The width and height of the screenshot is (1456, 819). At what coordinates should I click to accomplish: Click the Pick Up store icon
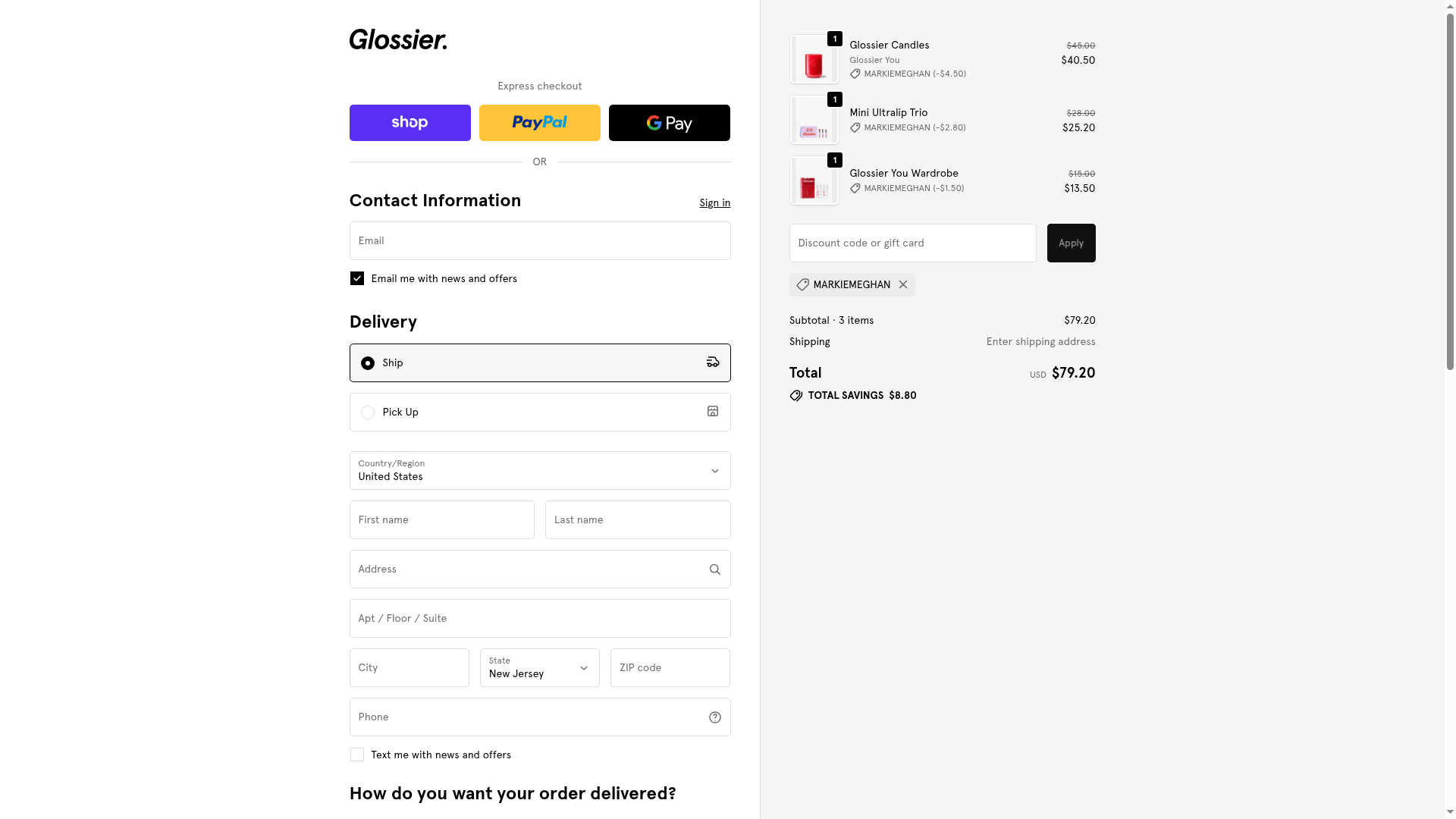713,412
